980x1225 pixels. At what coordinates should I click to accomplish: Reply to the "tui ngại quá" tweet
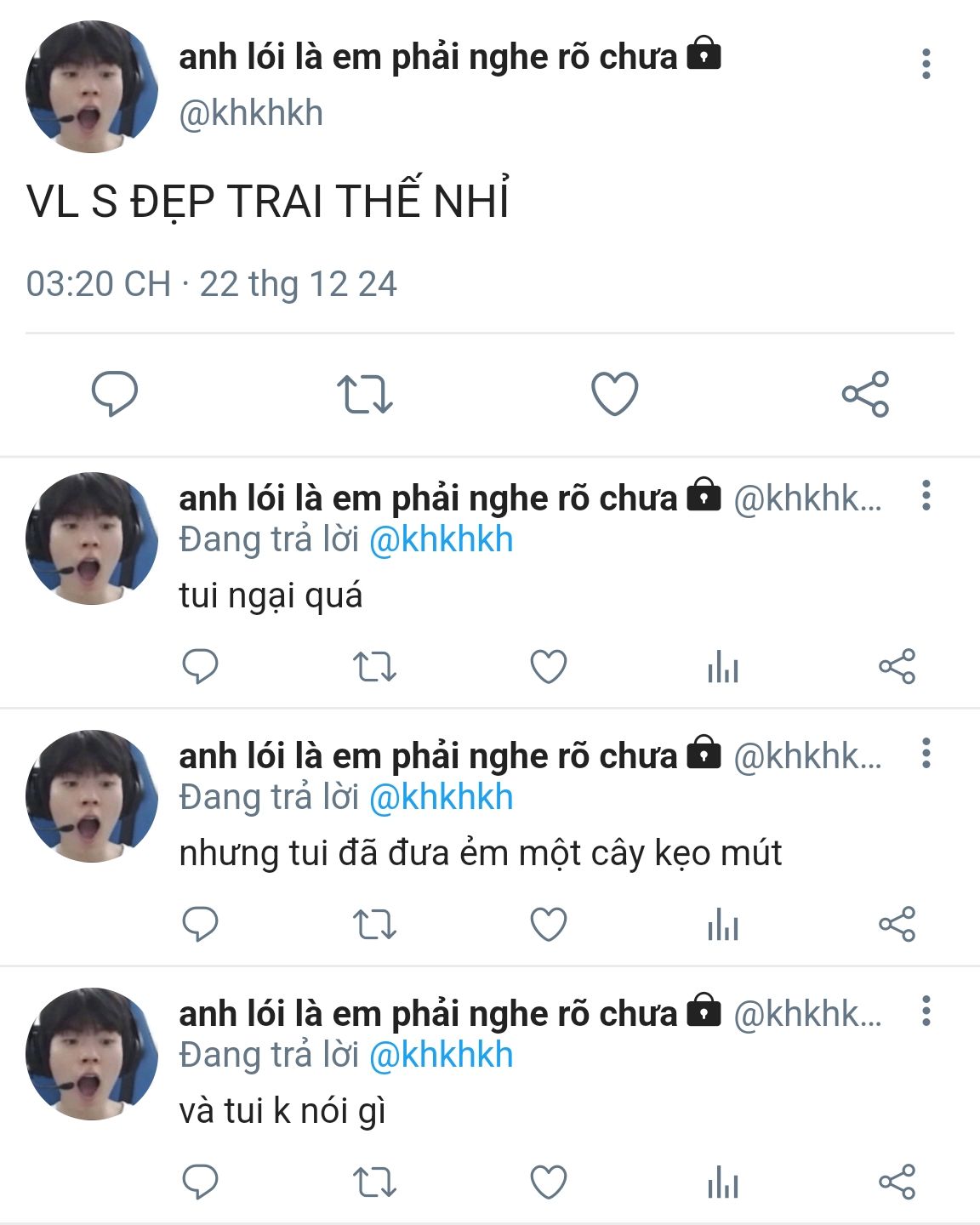click(x=201, y=666)
